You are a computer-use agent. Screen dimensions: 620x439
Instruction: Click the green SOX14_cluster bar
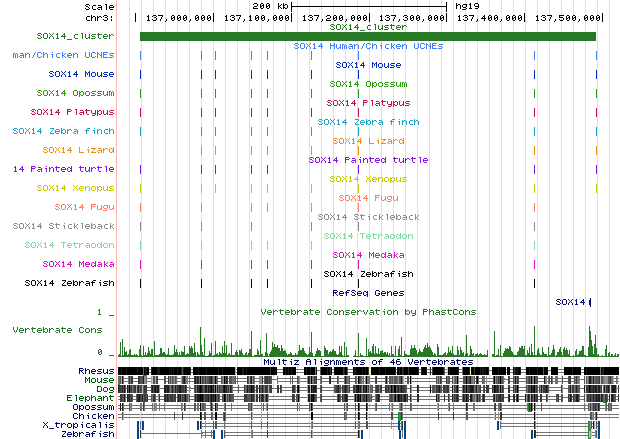point(367,37)
